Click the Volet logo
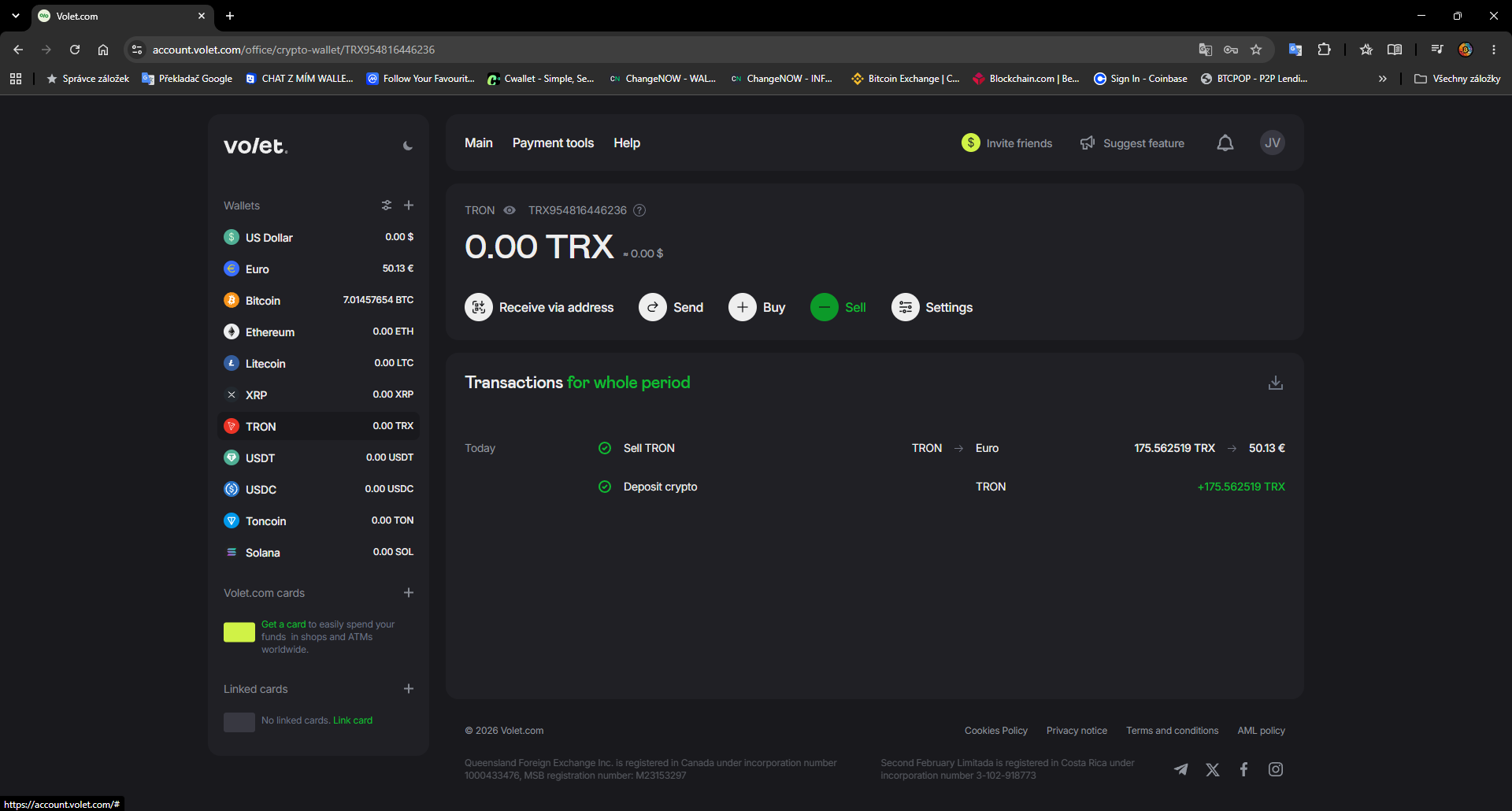The width and height of the screenshot is (1512, 811). pos(256,146)
